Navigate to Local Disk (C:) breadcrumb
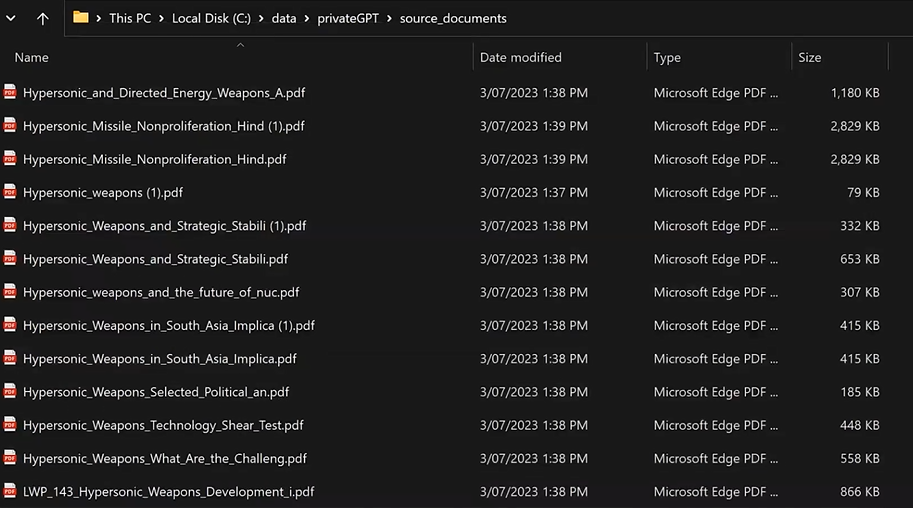This screenshot has width=913, height=508. 211,19
